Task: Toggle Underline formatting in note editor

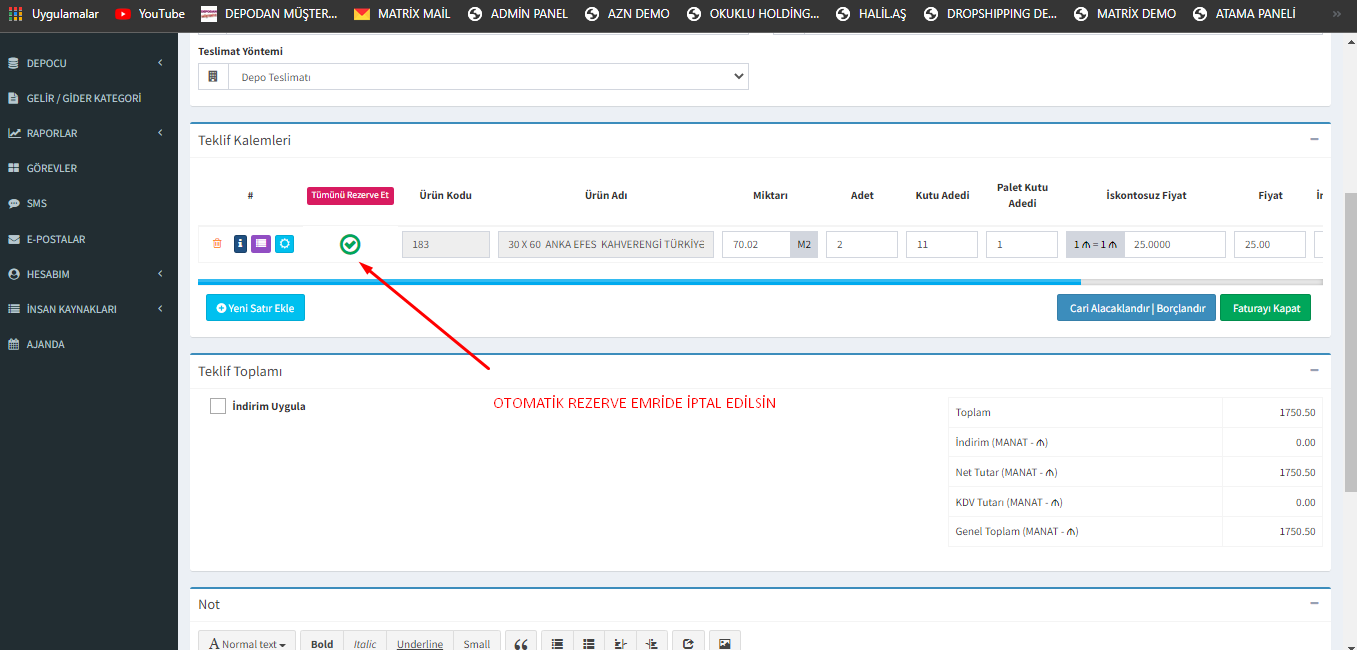Action: tap(419, 643)
